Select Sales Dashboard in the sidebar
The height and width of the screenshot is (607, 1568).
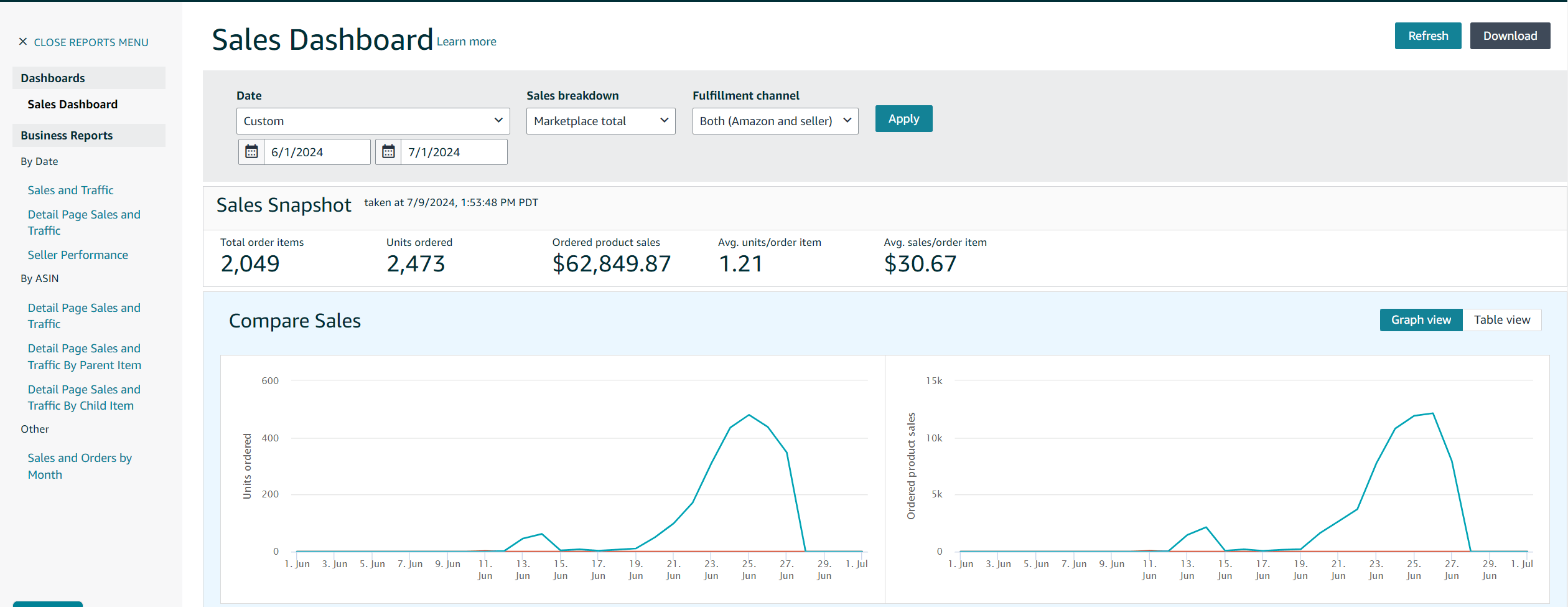point(72,105)
